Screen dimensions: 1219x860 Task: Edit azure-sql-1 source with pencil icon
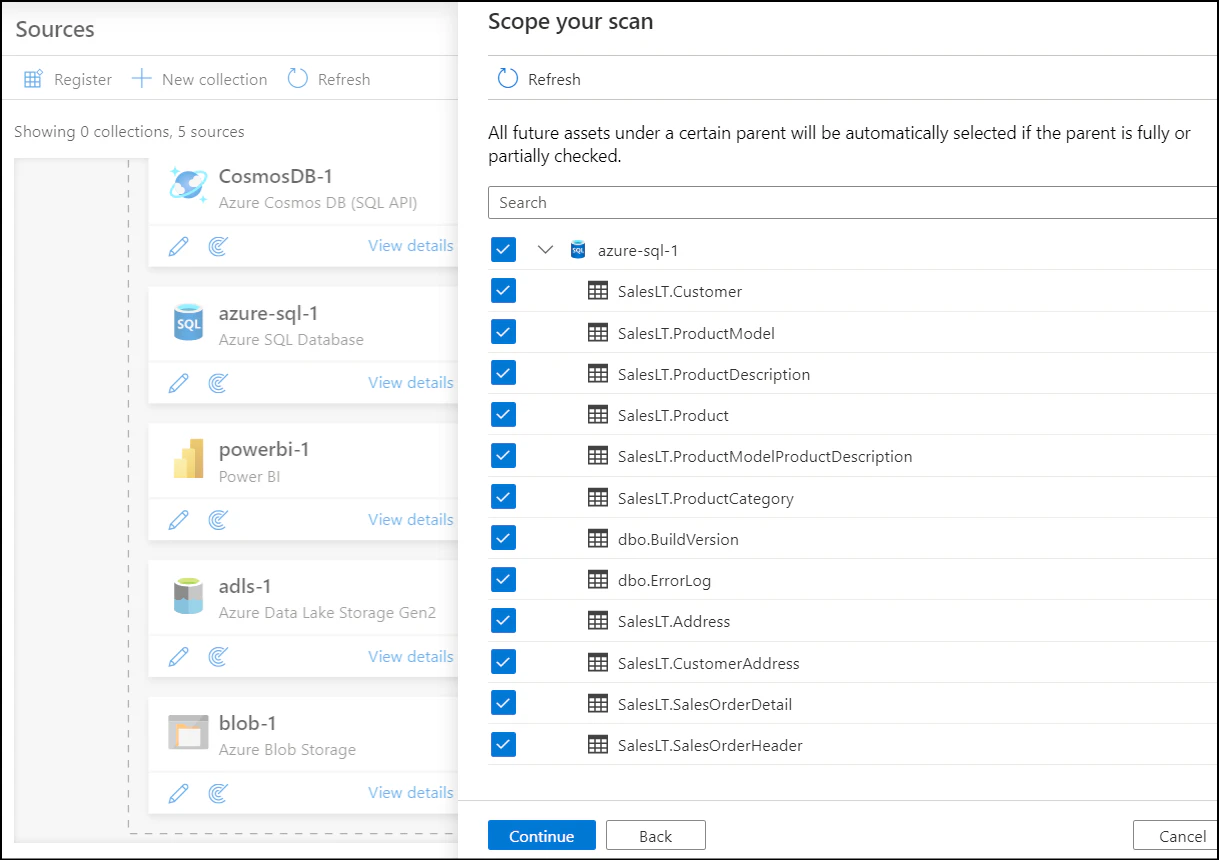[179, 383]
